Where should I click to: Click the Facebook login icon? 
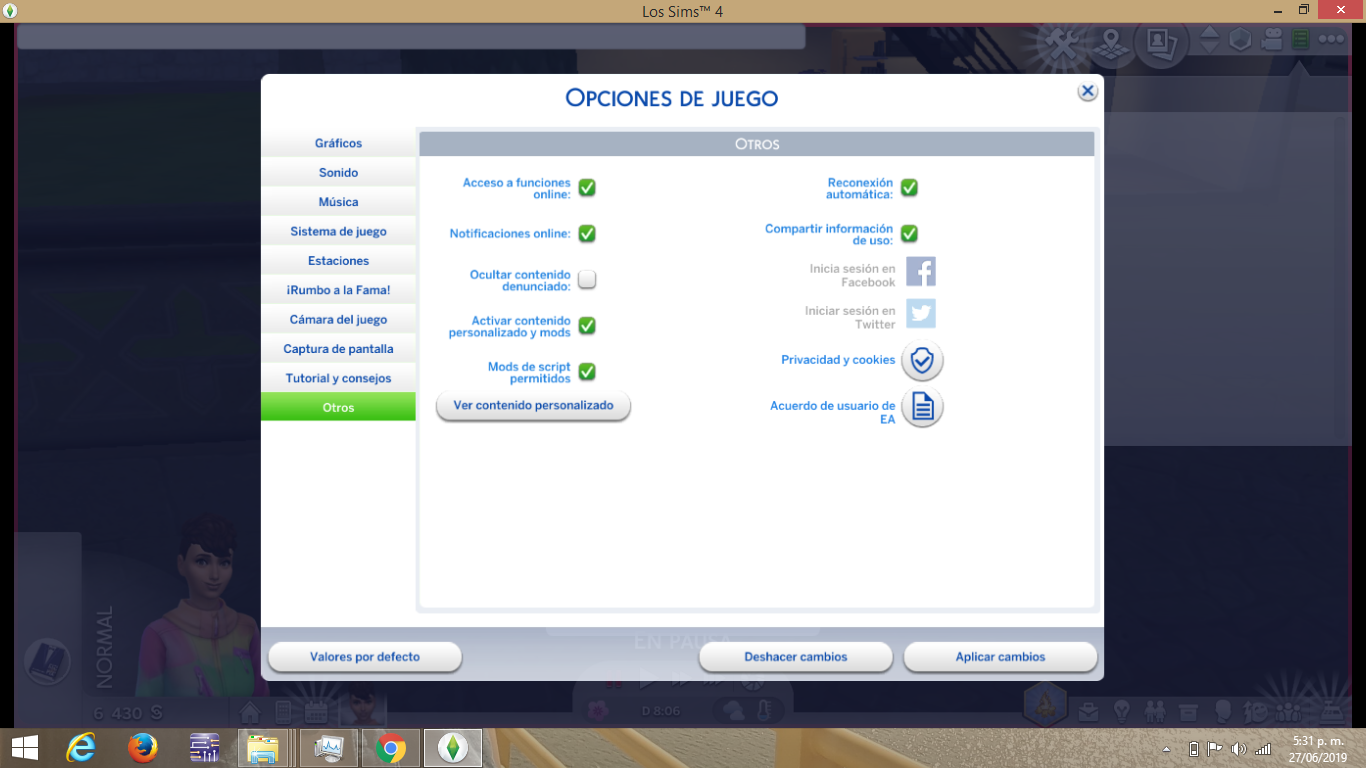(x=921, y=272)
